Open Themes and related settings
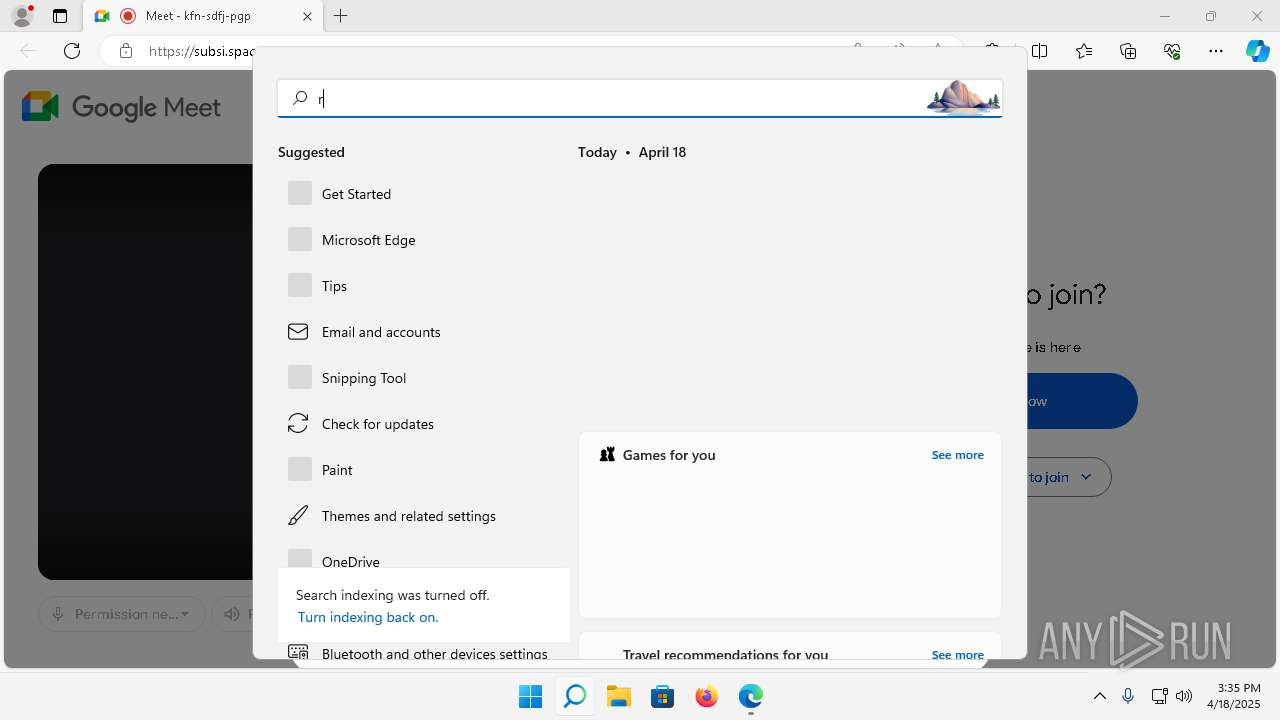Image resolution: width=1280 pixels, height=720 pixels. click(424, 516)
